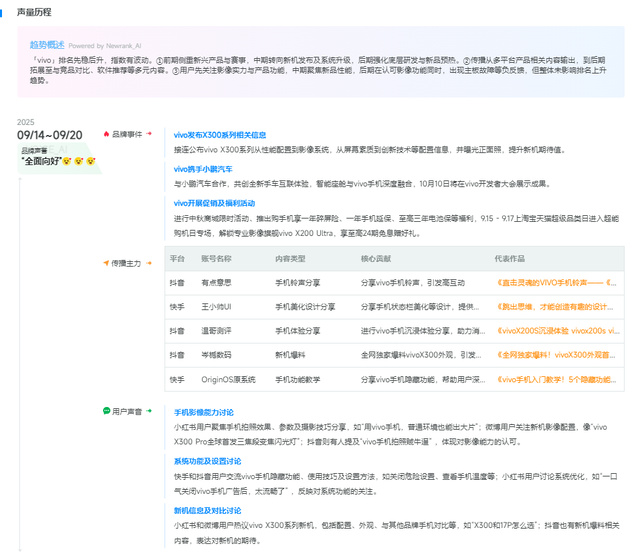Open the 新机信息及对比讨论 topic
The width and height of the screenshot is (640, 556).
pyautogui.click(x=207, y=511)
